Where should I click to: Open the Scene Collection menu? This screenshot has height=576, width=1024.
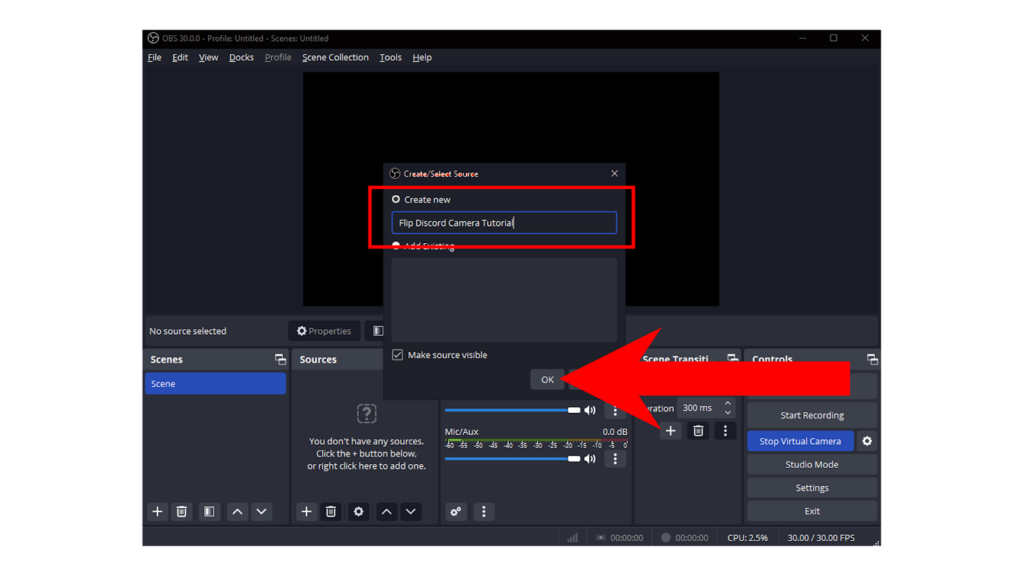click(x=335, y=57)
